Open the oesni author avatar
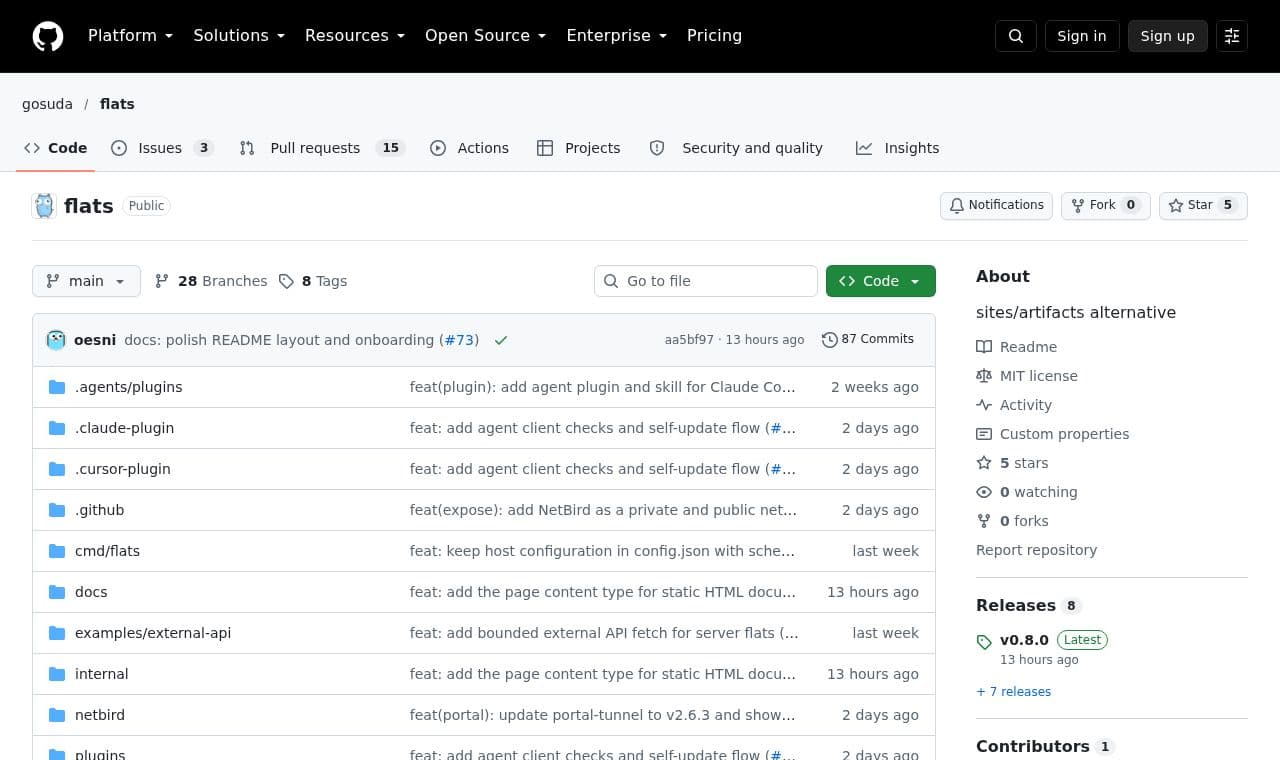The image size is (1280, 760). tap(56, 340)
